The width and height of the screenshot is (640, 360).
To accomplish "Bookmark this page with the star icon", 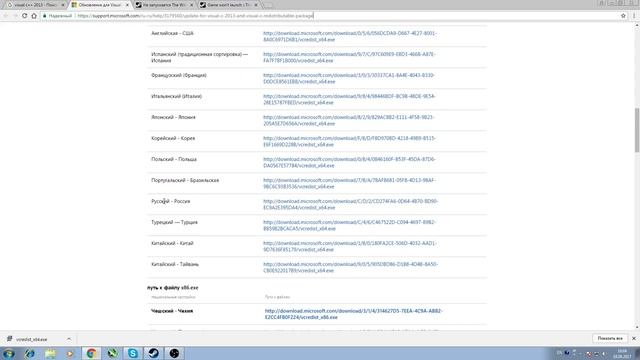I will pyautogui.click(x=623, y=16).
